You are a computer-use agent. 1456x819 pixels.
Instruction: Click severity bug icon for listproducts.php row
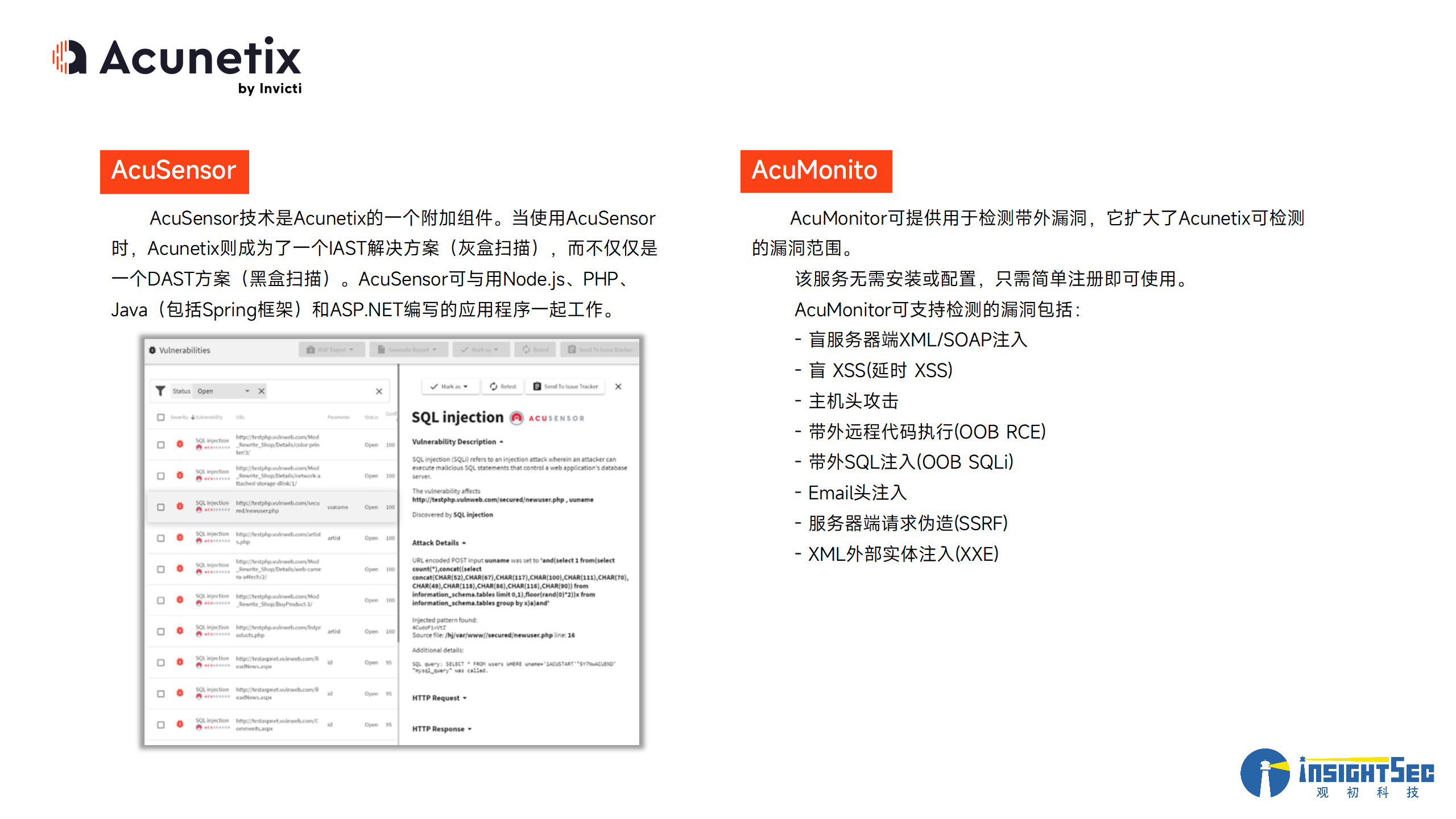180,631
